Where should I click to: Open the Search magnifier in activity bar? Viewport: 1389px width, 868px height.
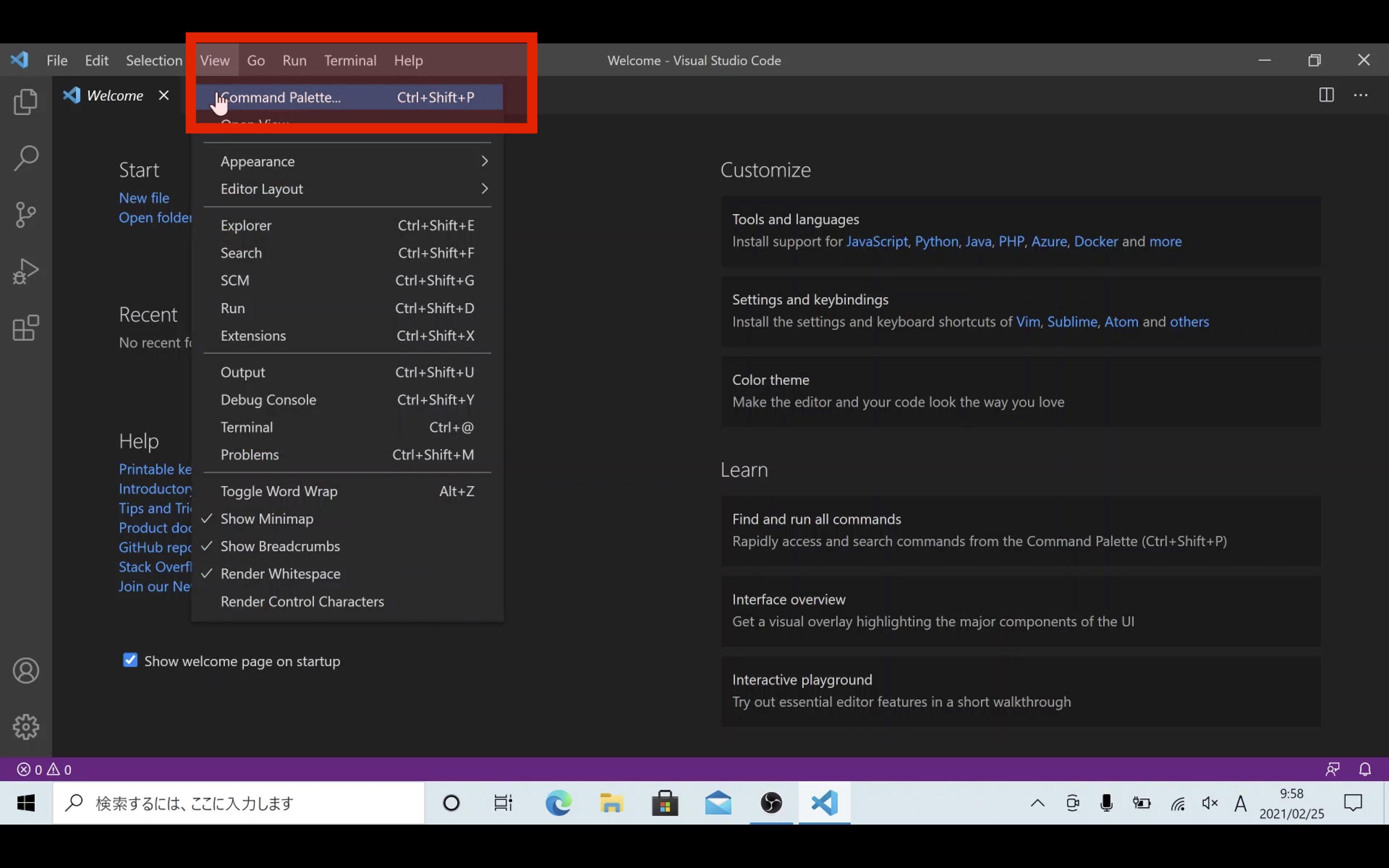coord(26,158)
